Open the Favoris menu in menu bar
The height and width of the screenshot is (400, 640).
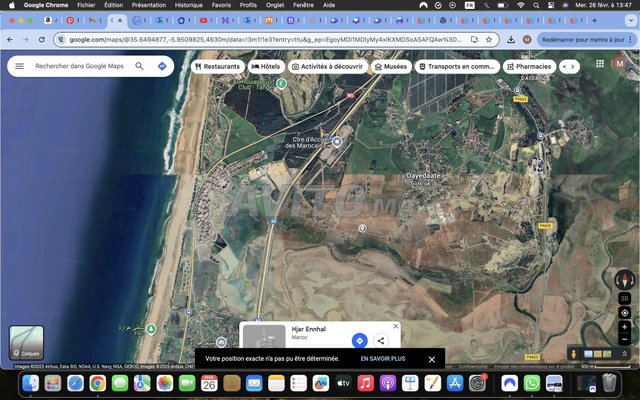(x=220, y=5)
